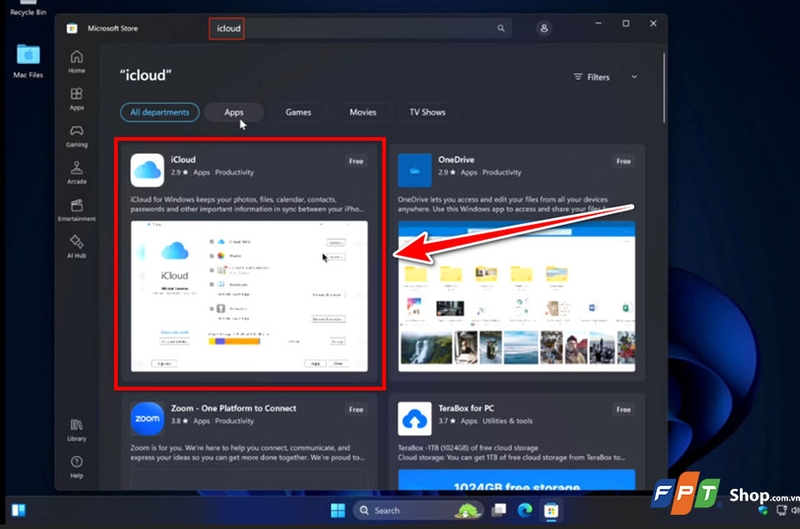The width and height of the screenshot is (800, 529).
Task: Open the Windows Start button
Action: (338, 510)
